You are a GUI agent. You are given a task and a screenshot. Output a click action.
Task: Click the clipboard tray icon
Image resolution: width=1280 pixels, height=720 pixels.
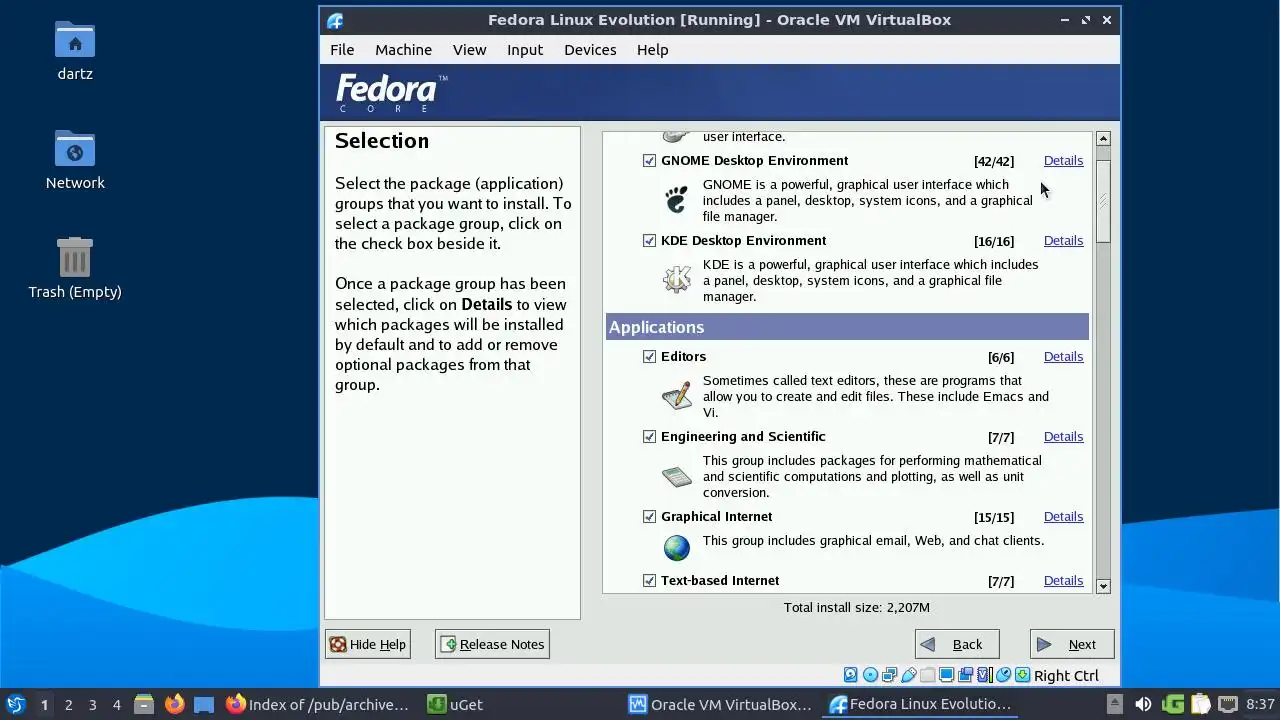tap(1200, 704)
